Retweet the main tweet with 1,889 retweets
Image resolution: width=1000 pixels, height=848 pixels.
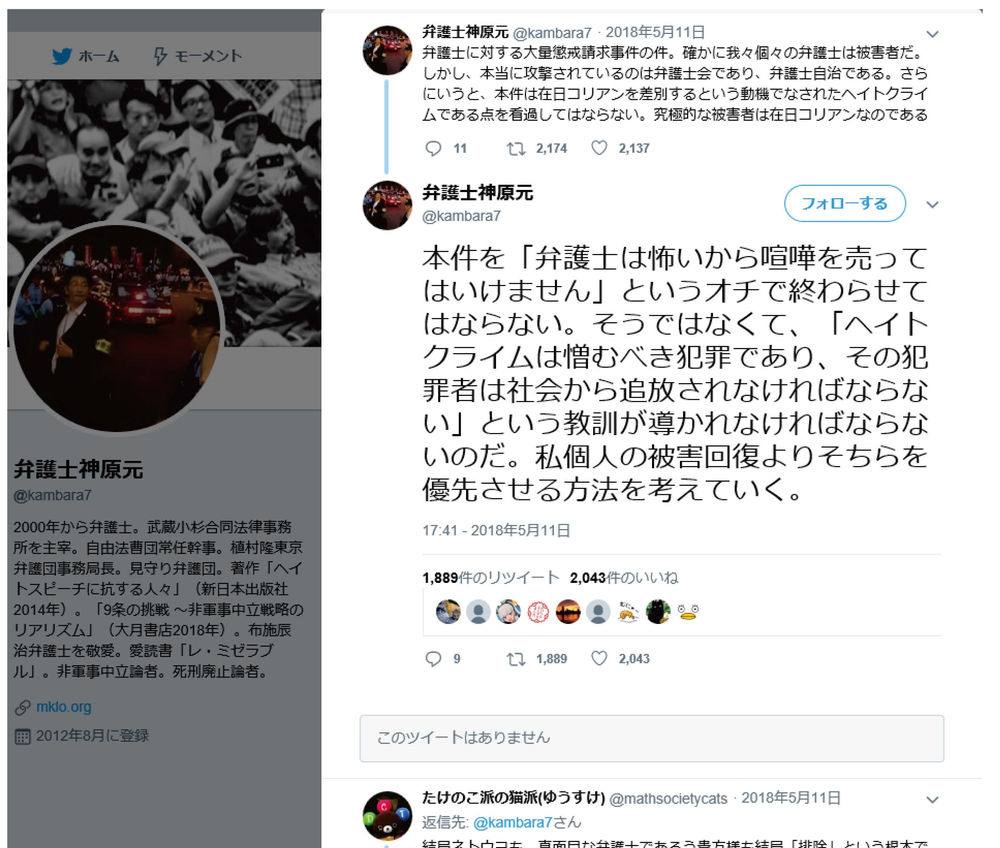[x=515, y=659]
